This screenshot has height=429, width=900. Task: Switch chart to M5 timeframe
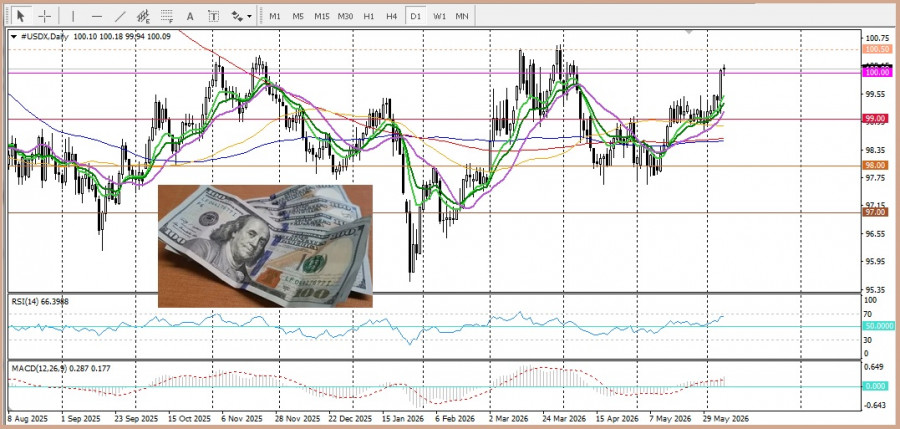[298, 16]
